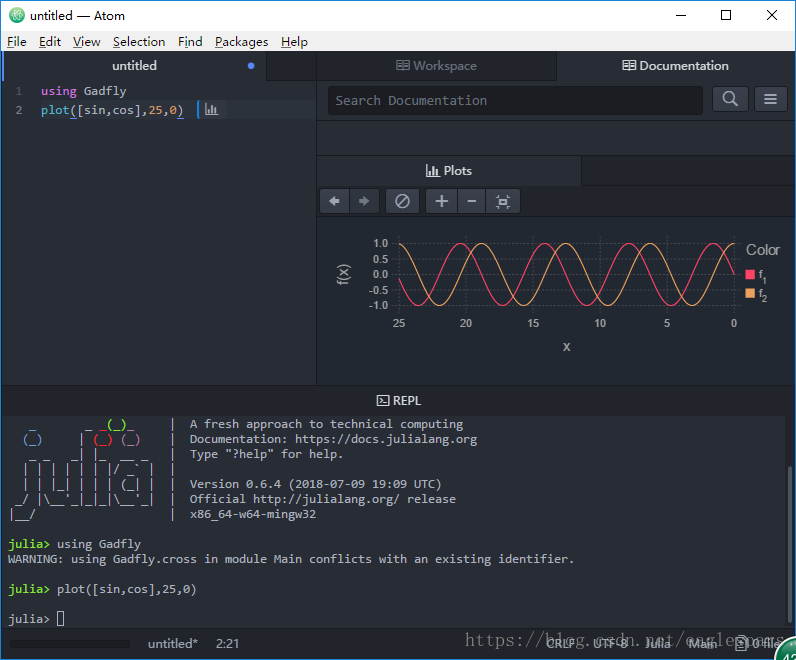Click the untitled* file name in status bar

[173, 644]
